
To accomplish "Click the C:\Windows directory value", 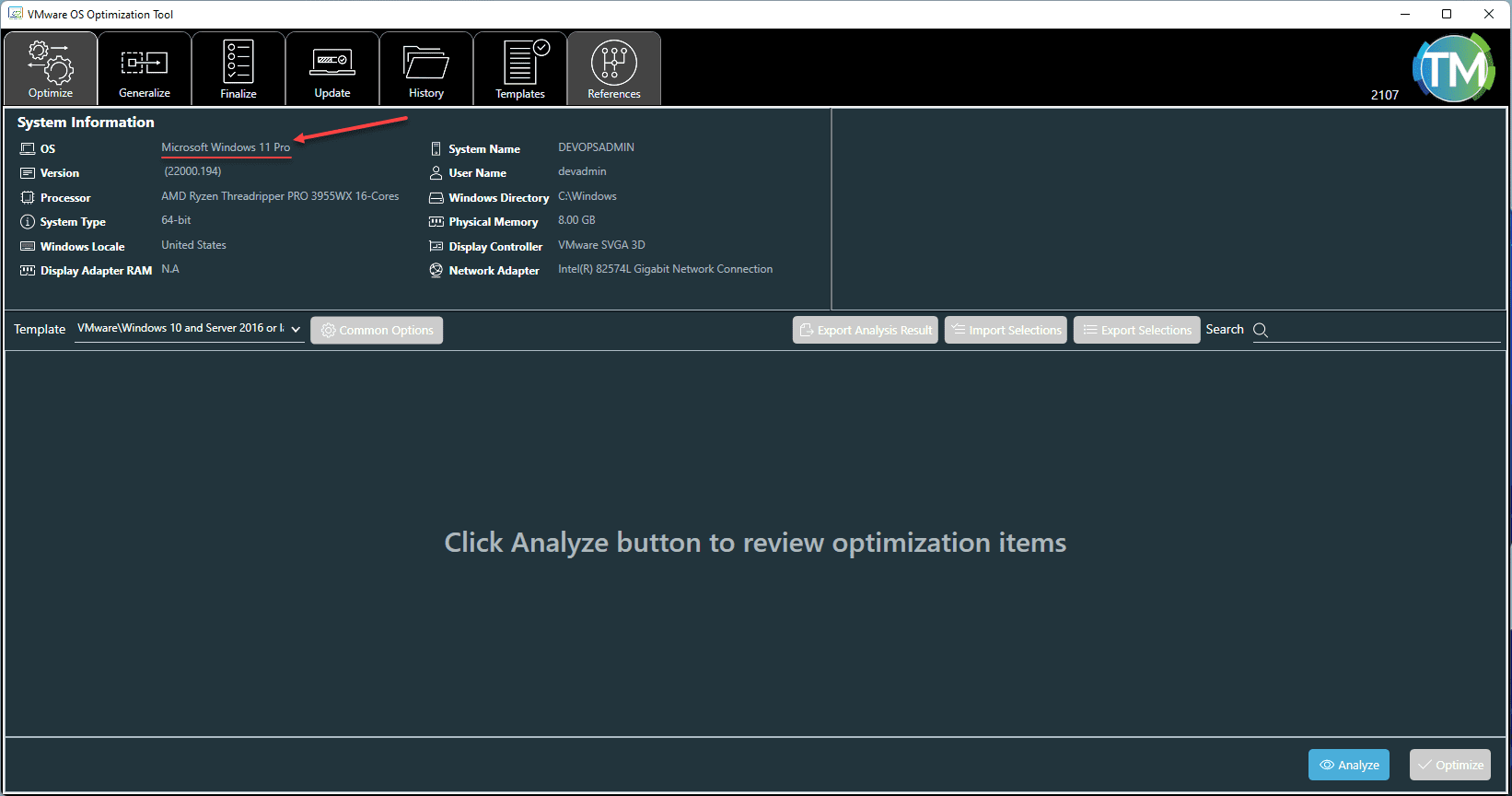I will tap(587, 196).
